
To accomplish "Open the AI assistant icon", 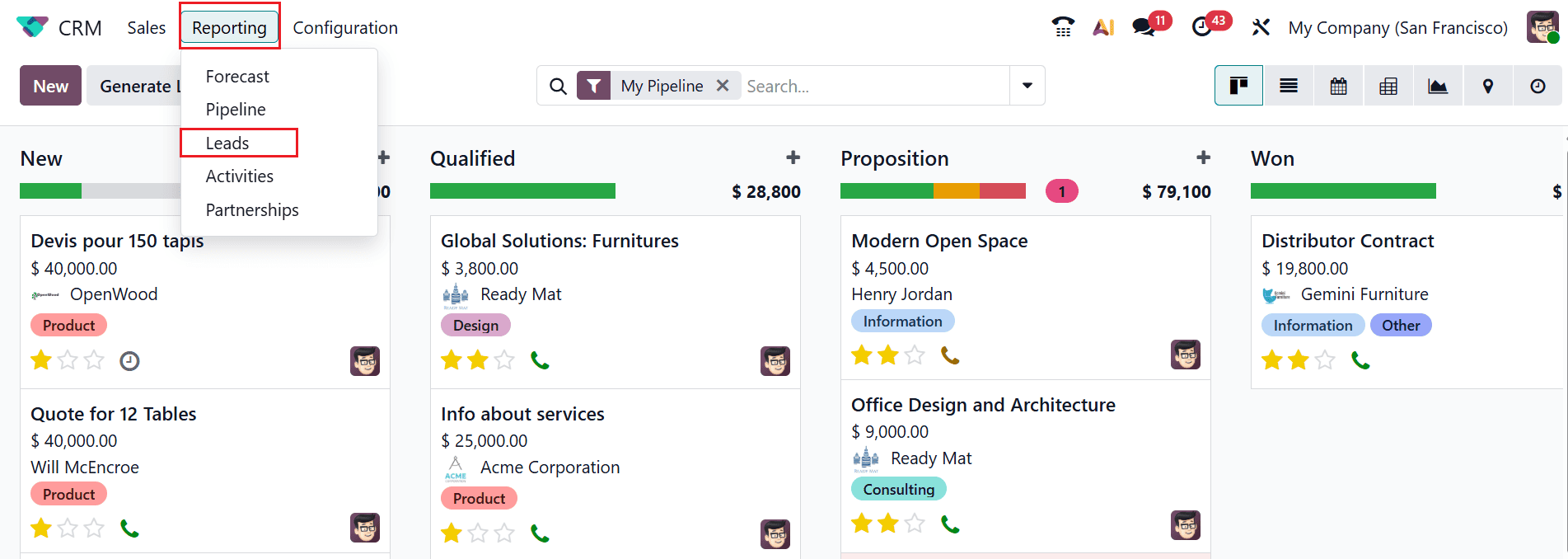I will (1103, 27).
